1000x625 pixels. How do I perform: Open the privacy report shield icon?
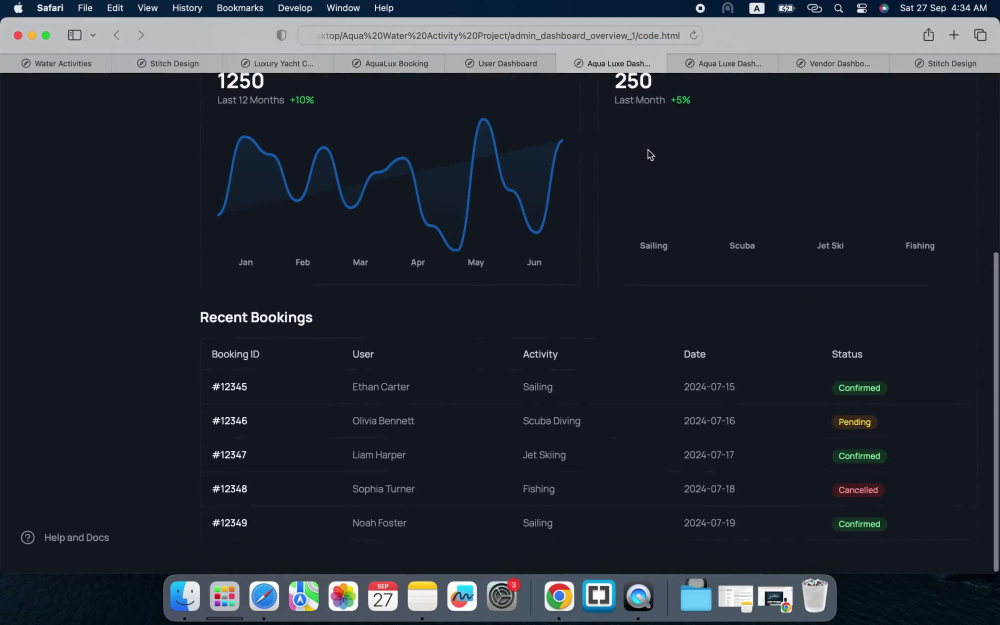(x=281, y=35)
